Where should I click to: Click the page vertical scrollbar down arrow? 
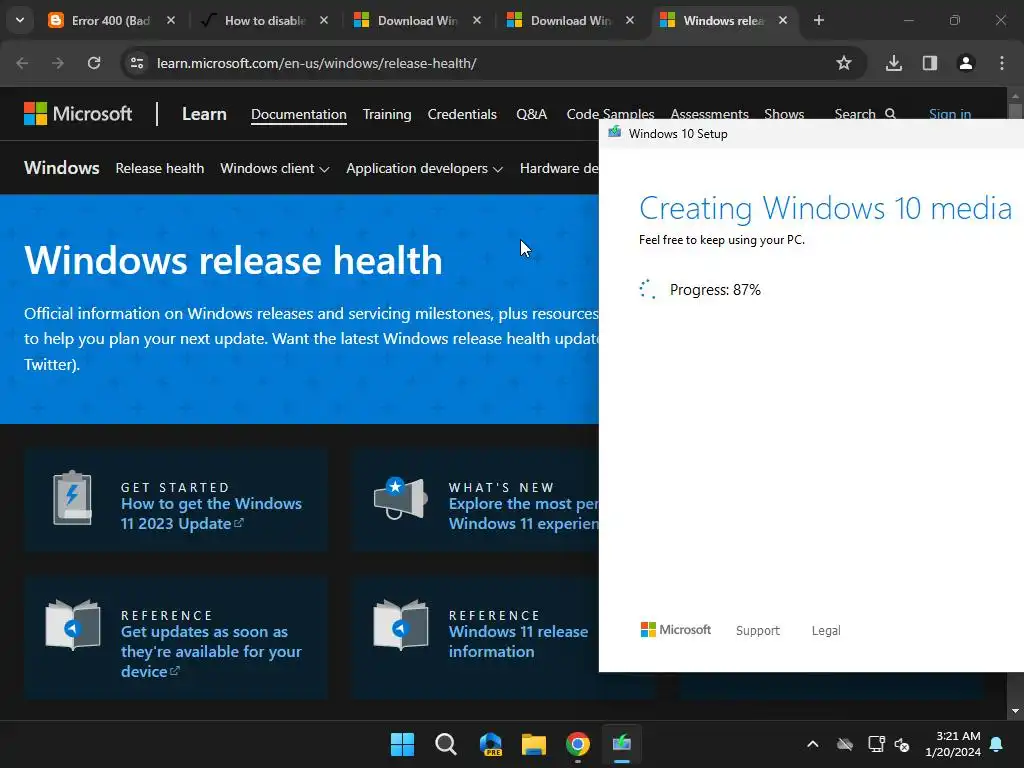point(1015,711)
